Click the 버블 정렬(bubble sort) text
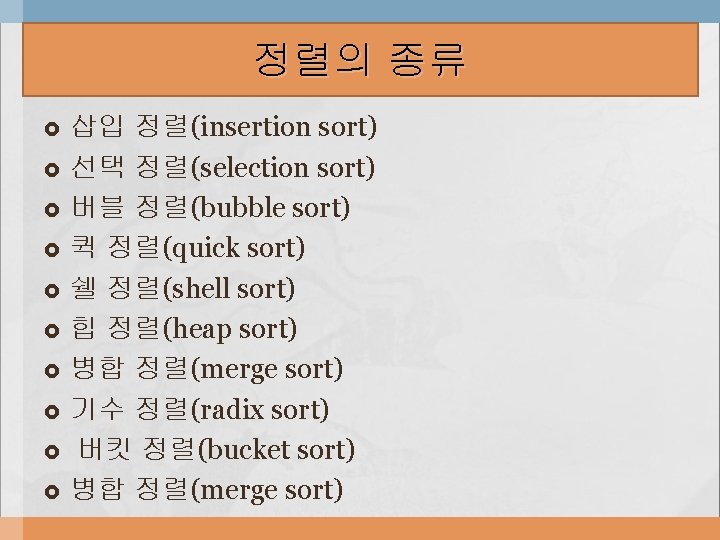Screen dimensions: 720x540 [211, 208]
